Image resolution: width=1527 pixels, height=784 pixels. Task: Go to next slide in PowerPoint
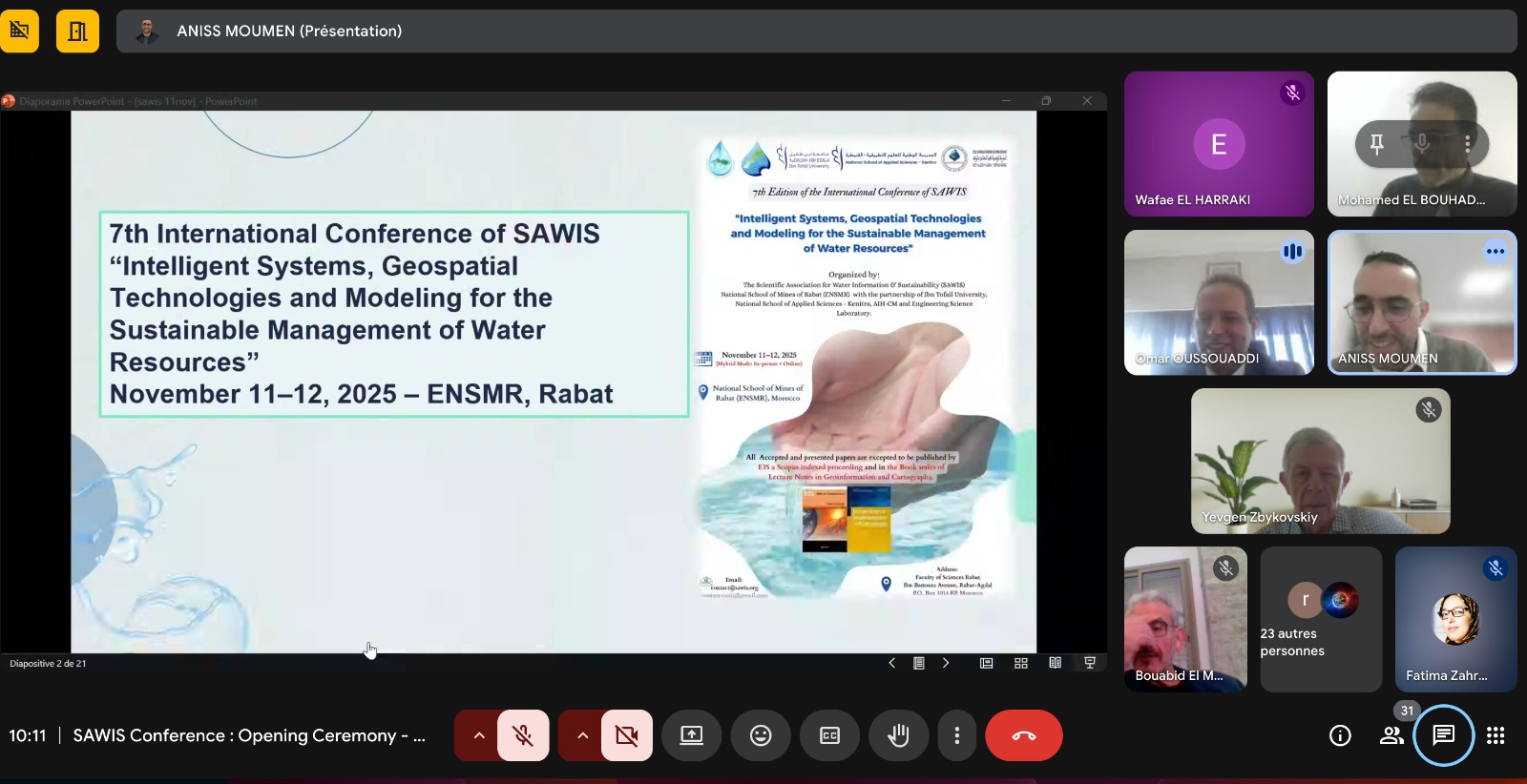[x=946, y=663]
